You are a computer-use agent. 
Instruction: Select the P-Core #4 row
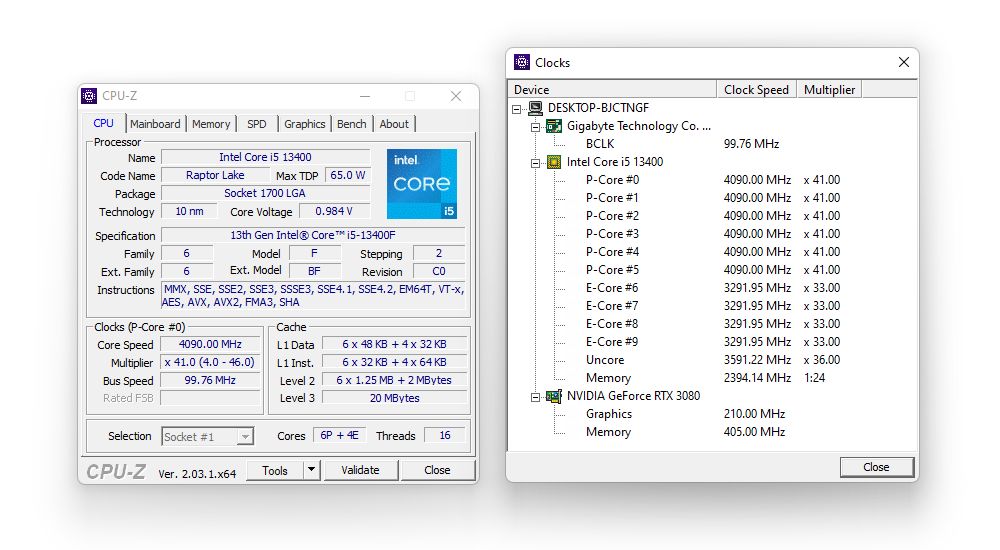[x=713, y=252]
